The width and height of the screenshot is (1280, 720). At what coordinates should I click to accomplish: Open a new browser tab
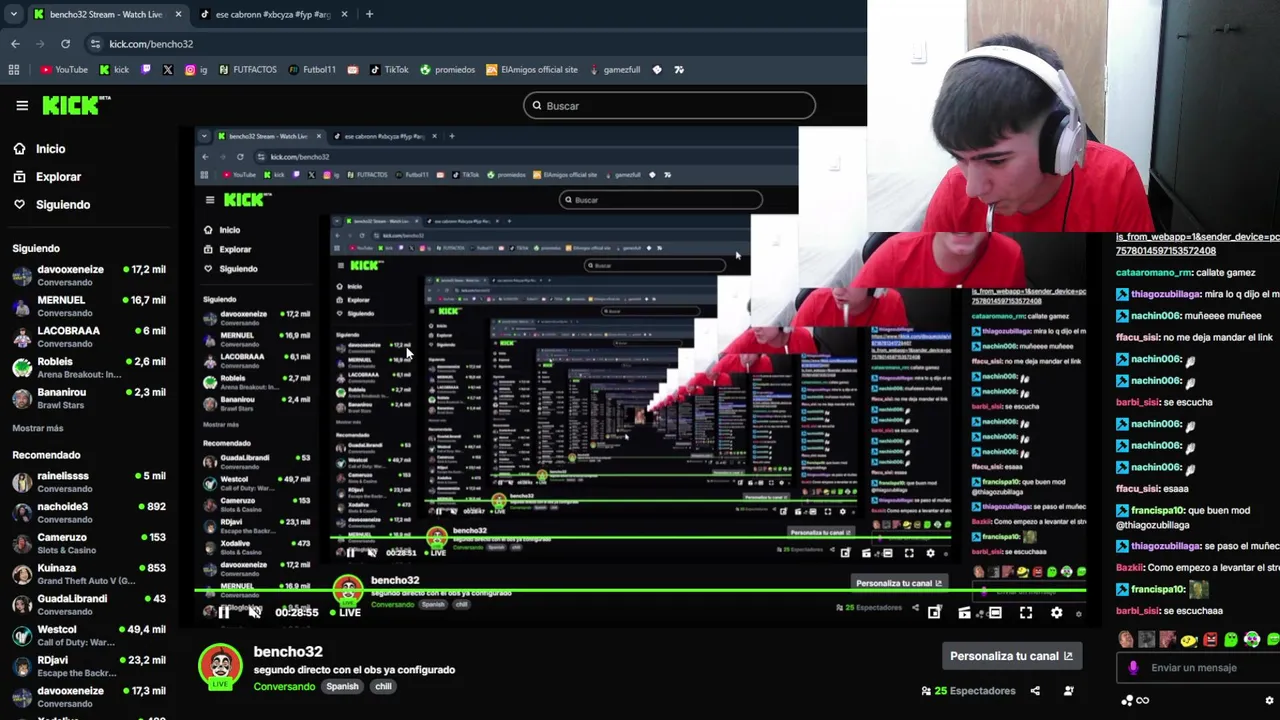369,14
